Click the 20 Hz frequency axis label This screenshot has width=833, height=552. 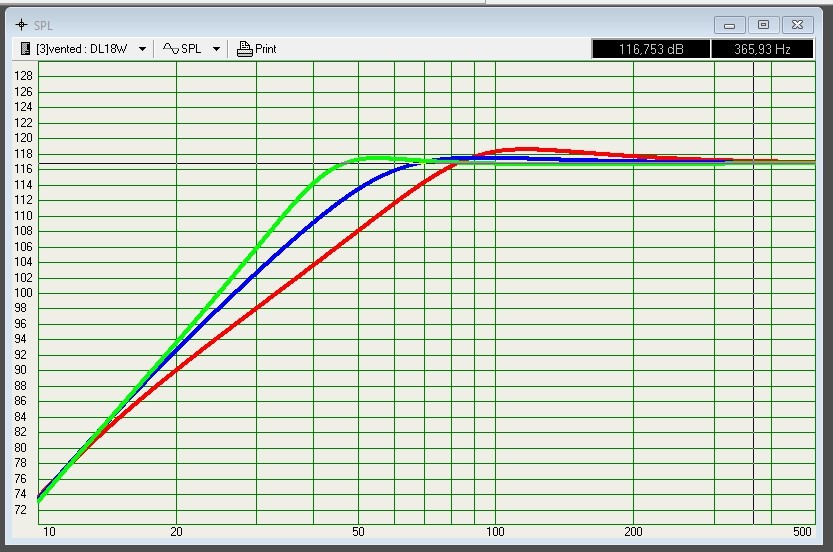pos(176,531)
